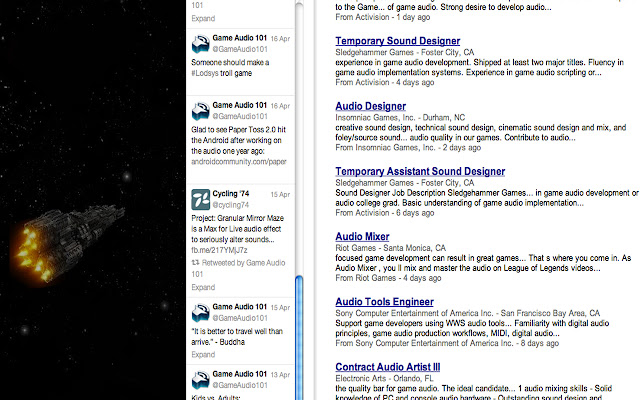Viewport: 640px width, 400px height.
Task: Click 15 Apr timestamp on Buddha tweet
Action: click(280, 308)
